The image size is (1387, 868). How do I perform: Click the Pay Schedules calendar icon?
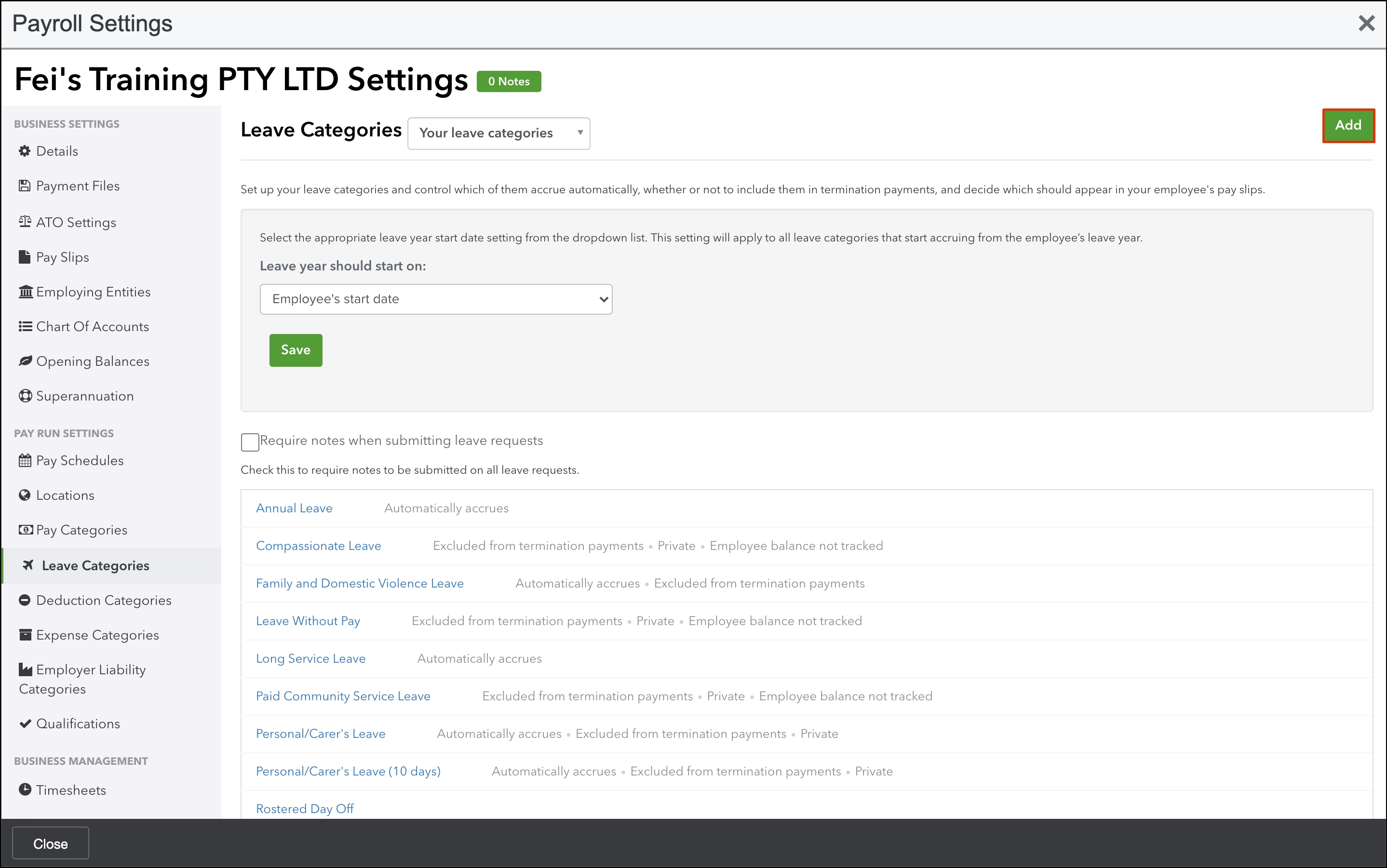pos(25,460)
